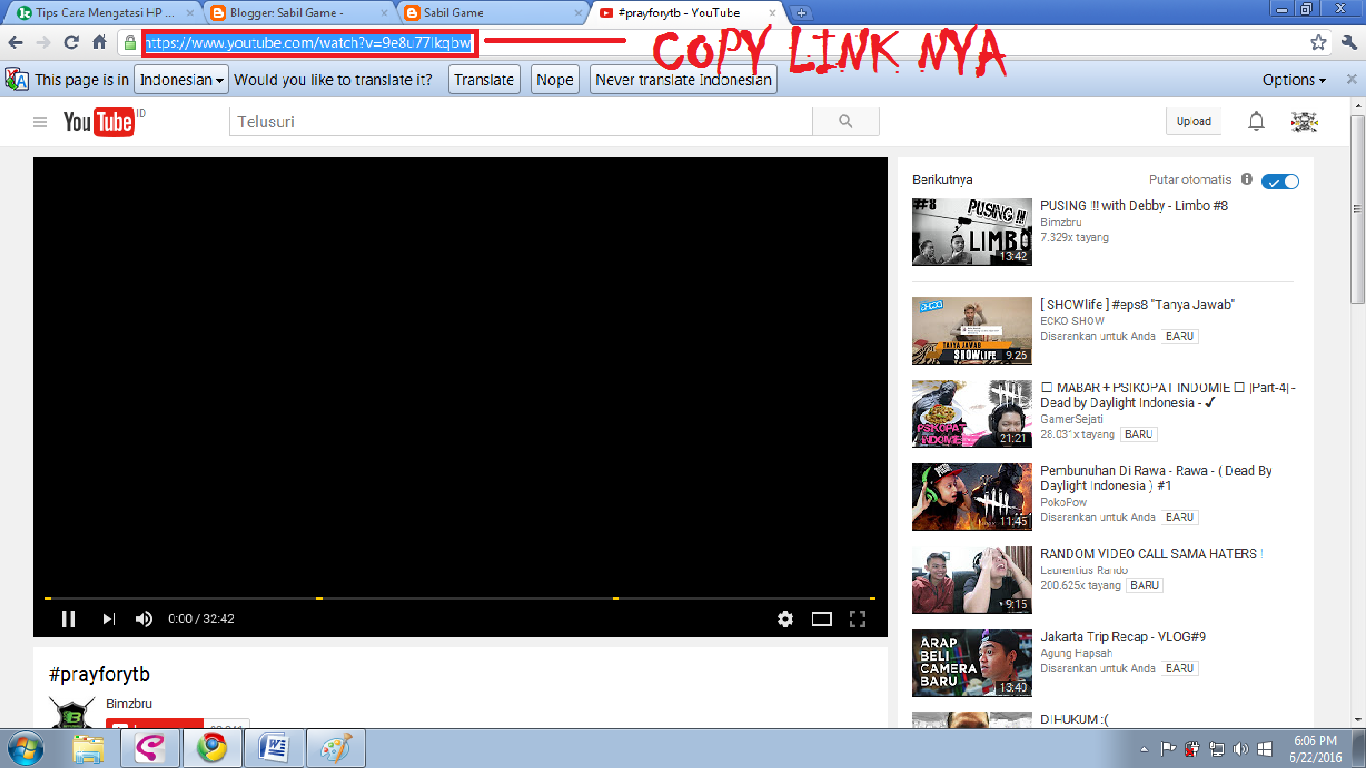
Task: Skip to the next video
Action: point(109,619)
